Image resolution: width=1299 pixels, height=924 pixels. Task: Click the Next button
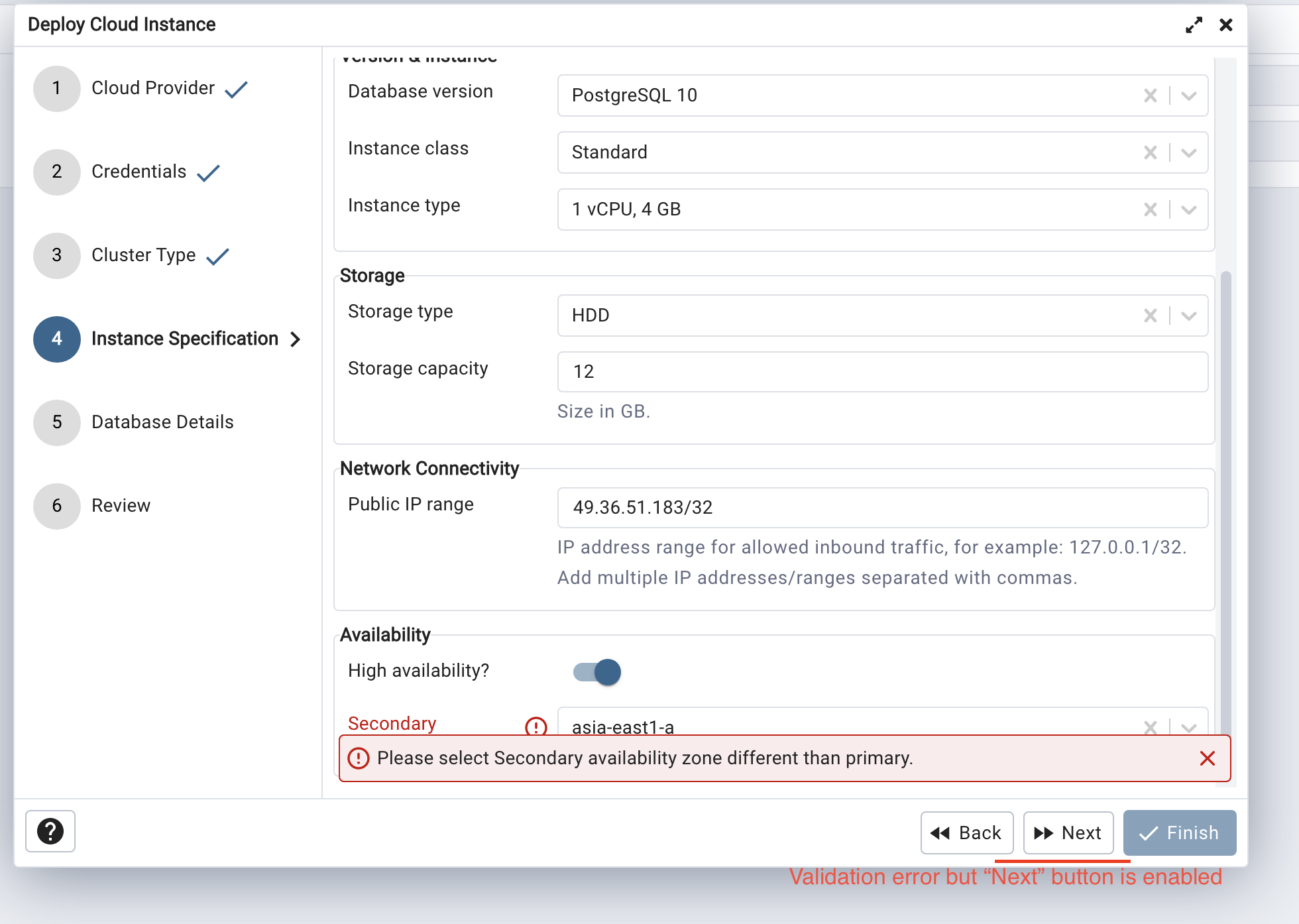point(1068,833)
